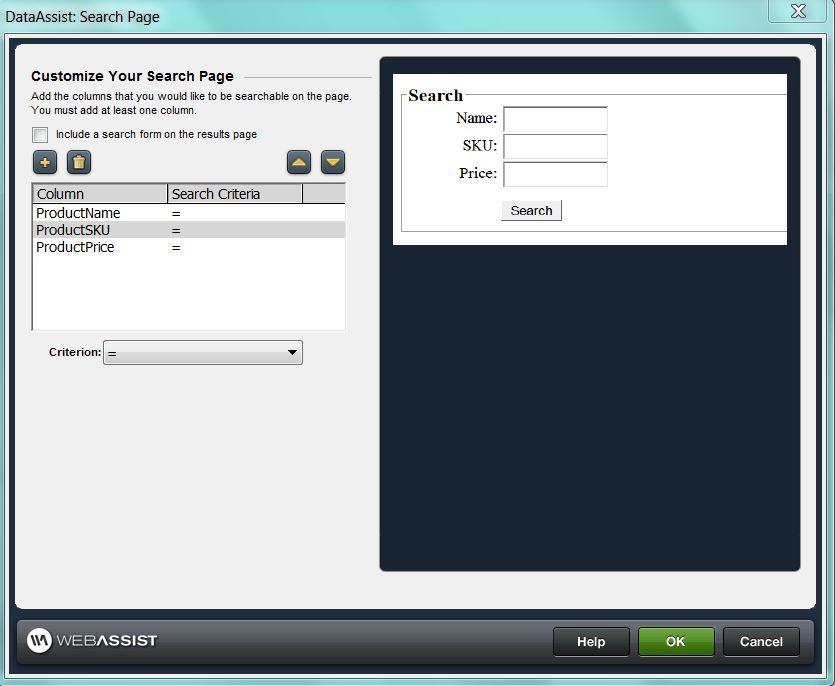Click the Price input field in preview

coord(555,174)
